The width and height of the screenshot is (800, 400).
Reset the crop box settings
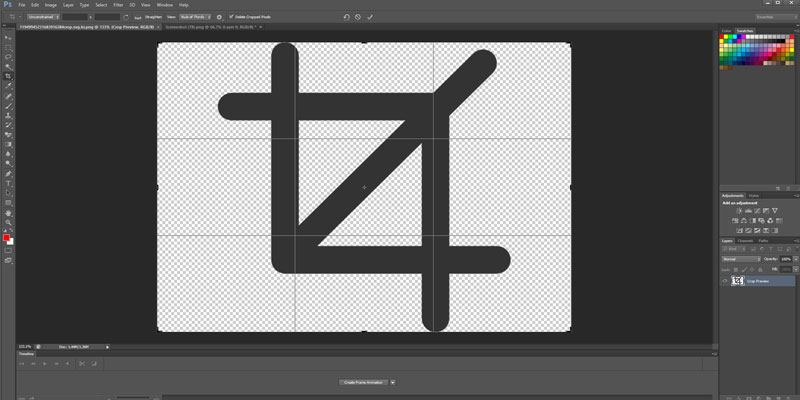coord(346,17)
